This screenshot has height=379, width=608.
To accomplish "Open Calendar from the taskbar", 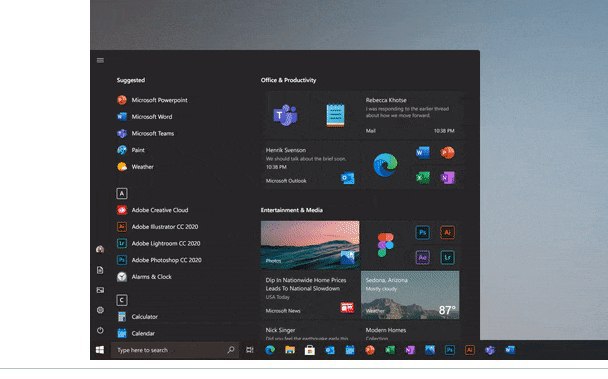I will [x=350, y=350].
